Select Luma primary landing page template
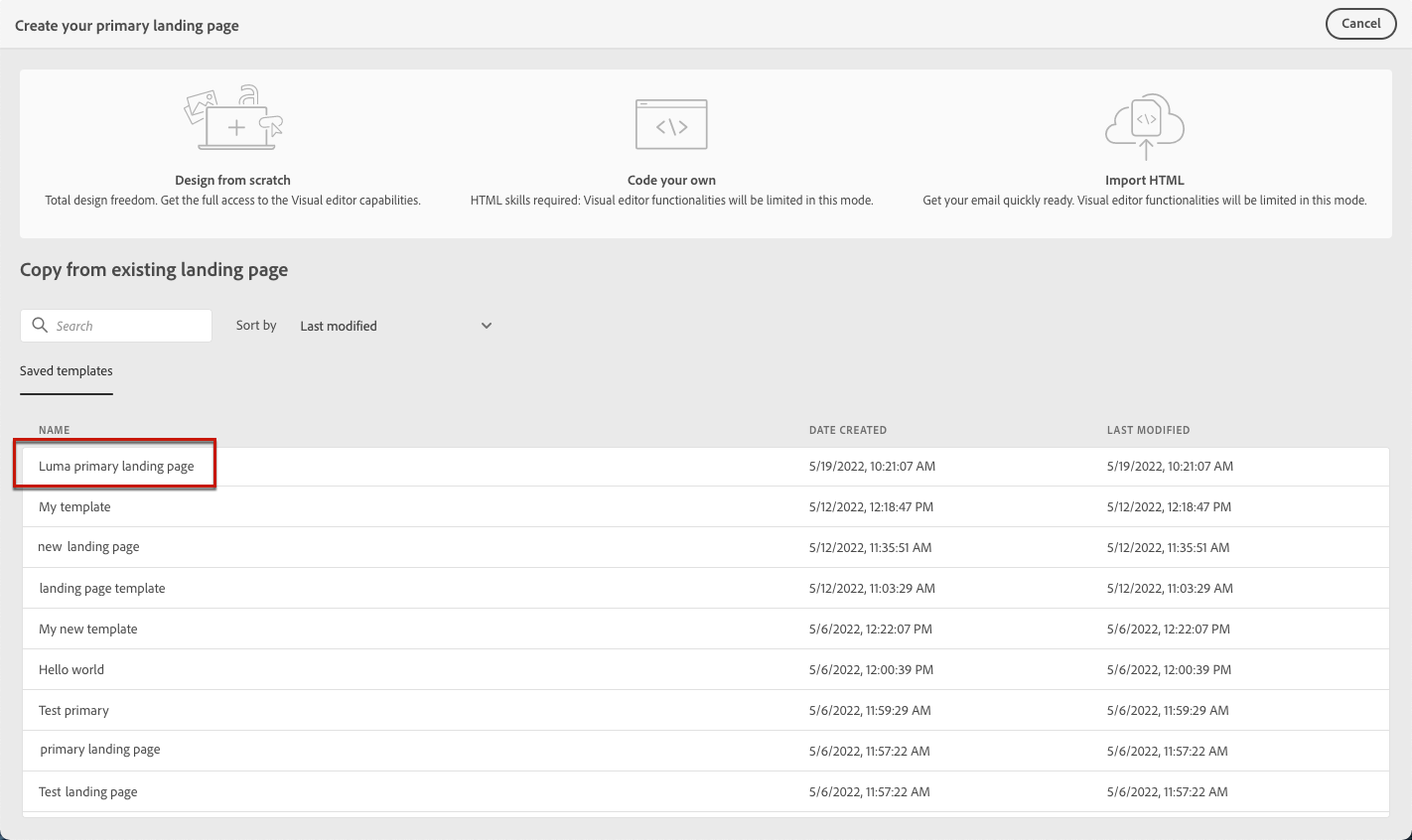This screenshot has width=1412, height=840. tap(116, 467)
